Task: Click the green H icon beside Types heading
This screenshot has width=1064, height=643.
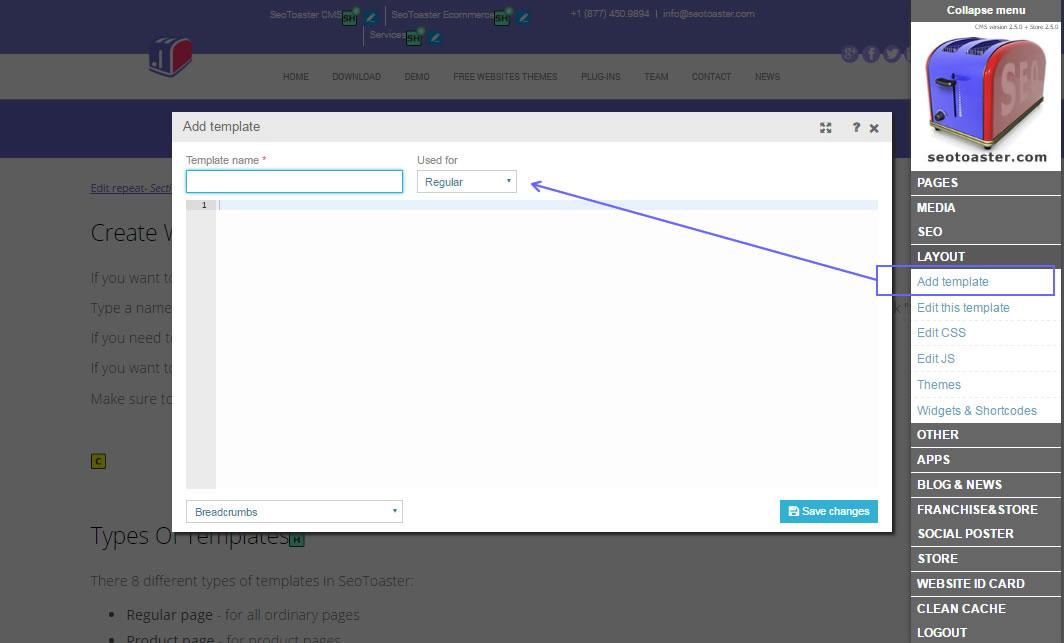Action: pyautogui.click(x=296, y=540)
